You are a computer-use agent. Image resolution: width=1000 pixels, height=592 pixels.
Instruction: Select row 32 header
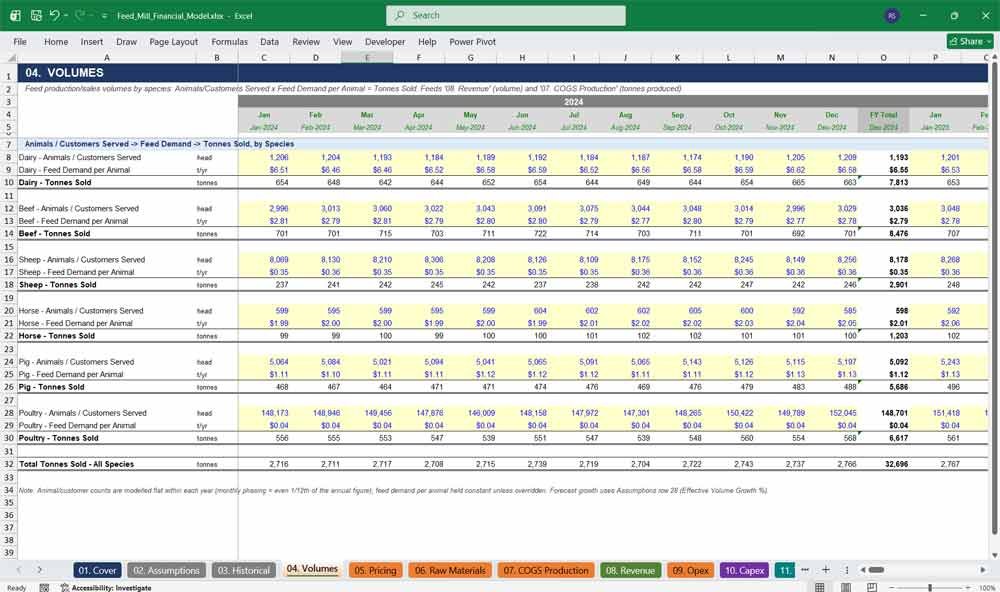click(x=9, y=464)
